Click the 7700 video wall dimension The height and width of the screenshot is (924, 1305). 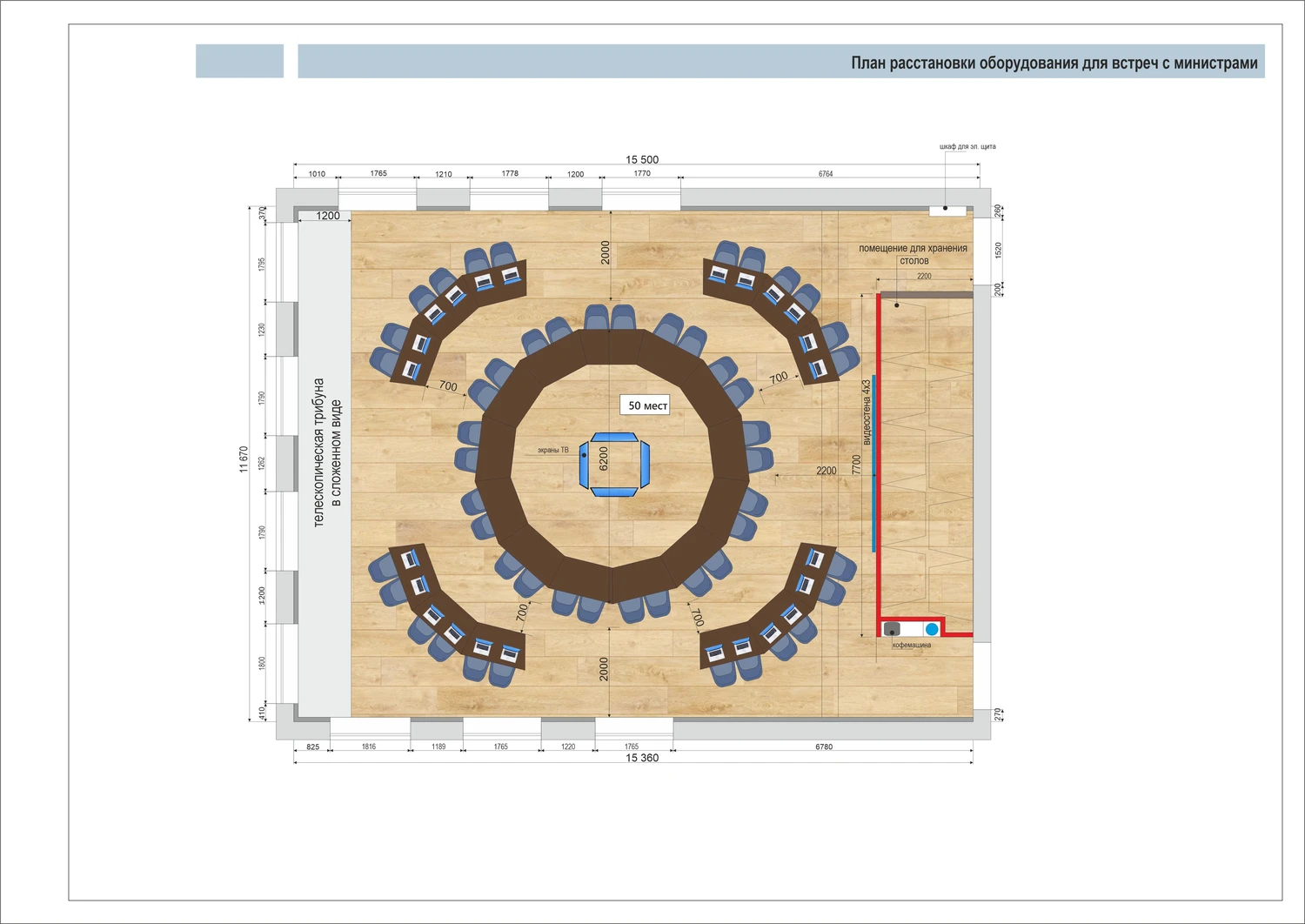856,465
